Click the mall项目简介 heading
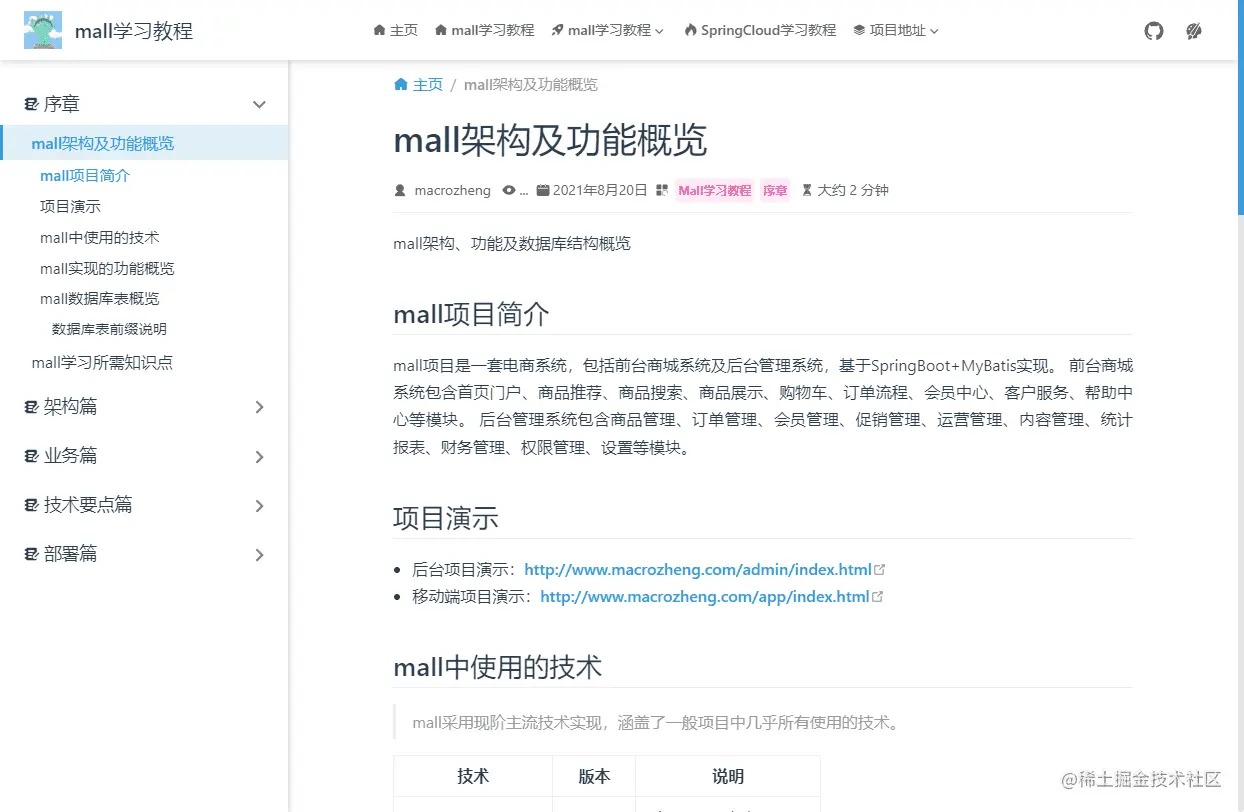The height and width of the screenshot is (812, 1244). point(471,314)
